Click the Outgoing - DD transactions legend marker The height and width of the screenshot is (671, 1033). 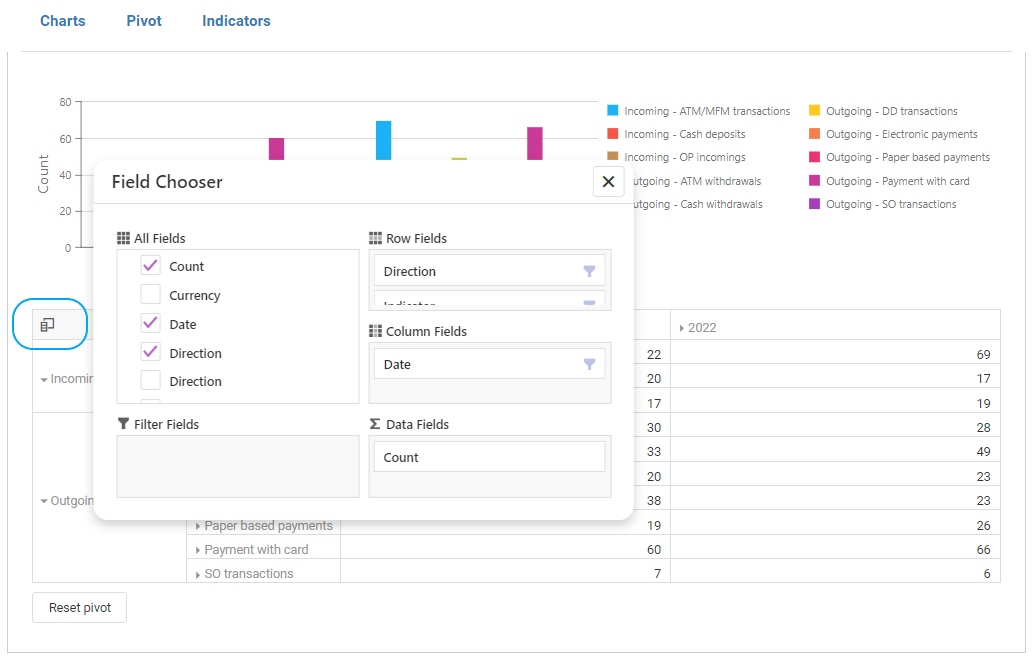point(815,111)
